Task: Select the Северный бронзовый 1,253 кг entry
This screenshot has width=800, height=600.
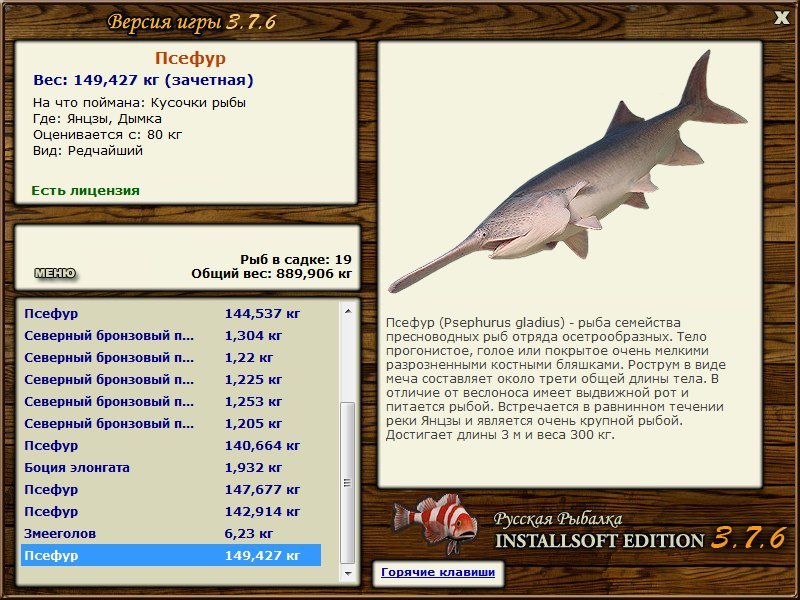Action: [171, 401]
